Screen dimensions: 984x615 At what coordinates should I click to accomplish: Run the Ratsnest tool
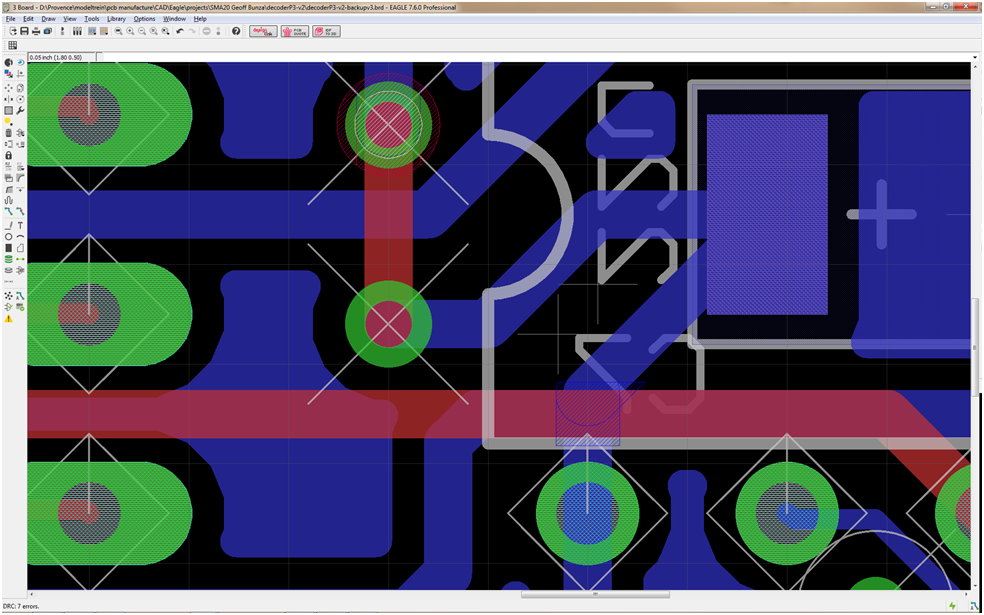pos(9,295)
